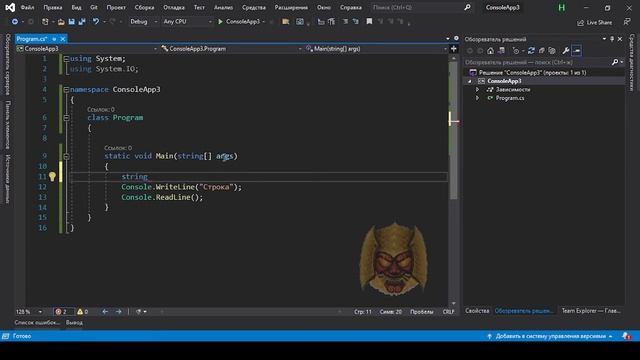The width and height of the screenshot is (640, 360).
Task: Click the navigate backward toolbar arrow
Action: click(15, 22)
